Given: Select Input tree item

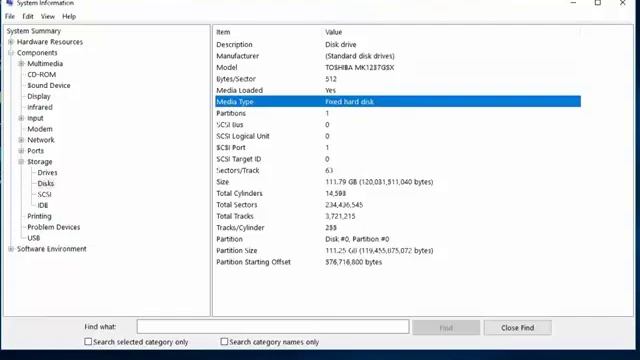Looking at the screenshot, I should tap(35, 118).
